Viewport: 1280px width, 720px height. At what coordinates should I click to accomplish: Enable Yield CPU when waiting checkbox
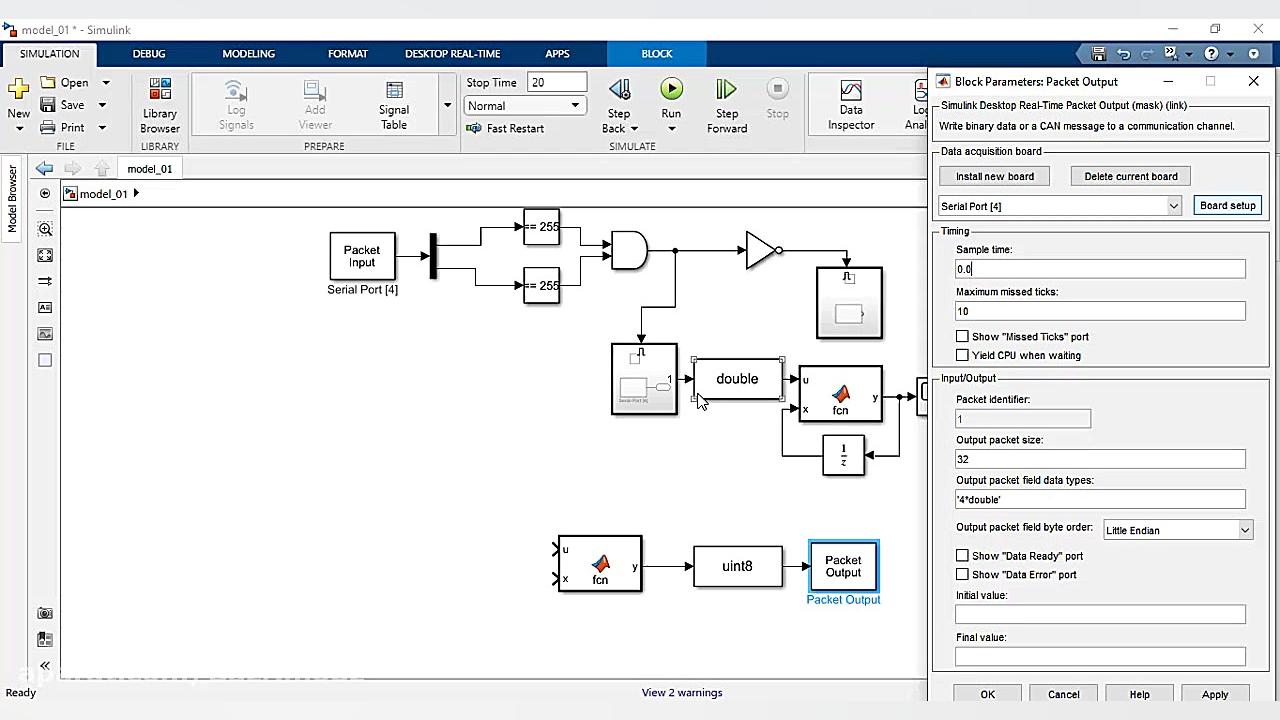point(962,355)
